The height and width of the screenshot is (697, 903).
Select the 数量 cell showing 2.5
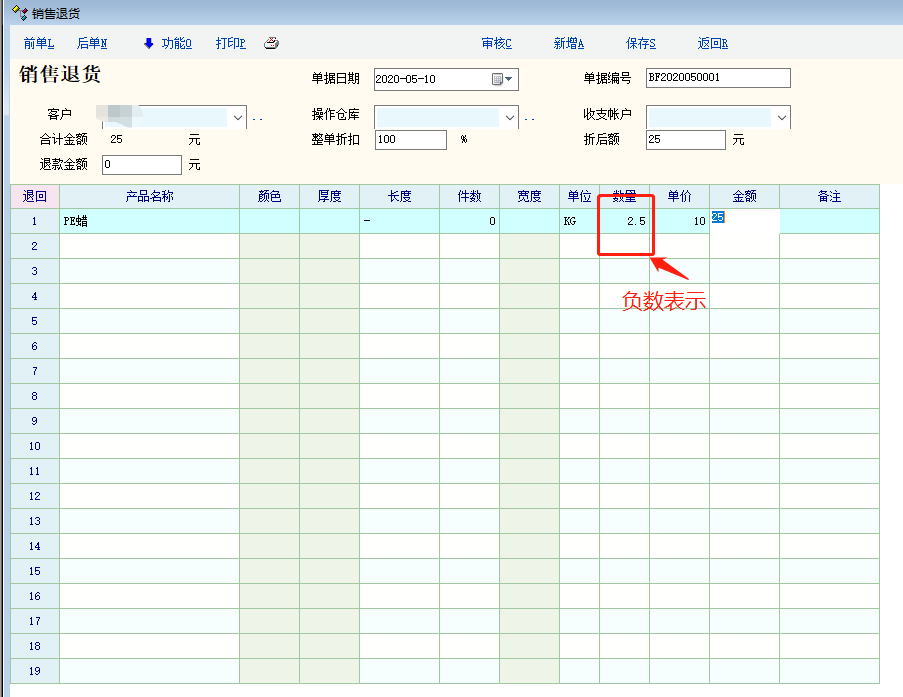(624, 221)
